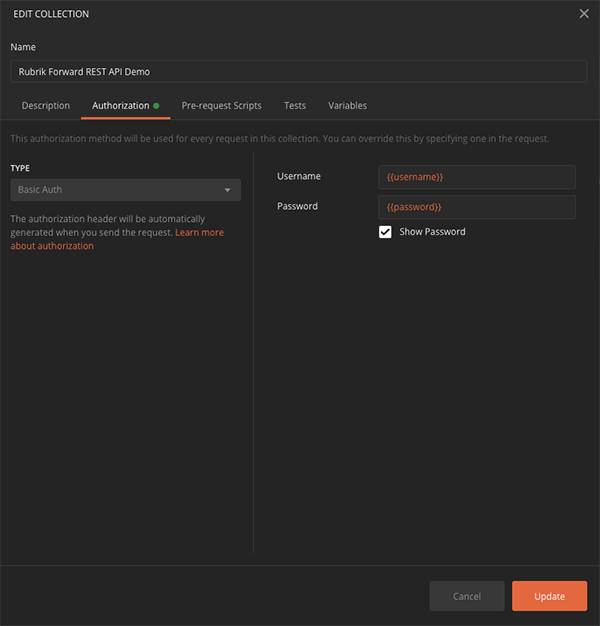Open the Pre-request Scripts tab
This screenshot has height=626, width=600.
[222, 105]
